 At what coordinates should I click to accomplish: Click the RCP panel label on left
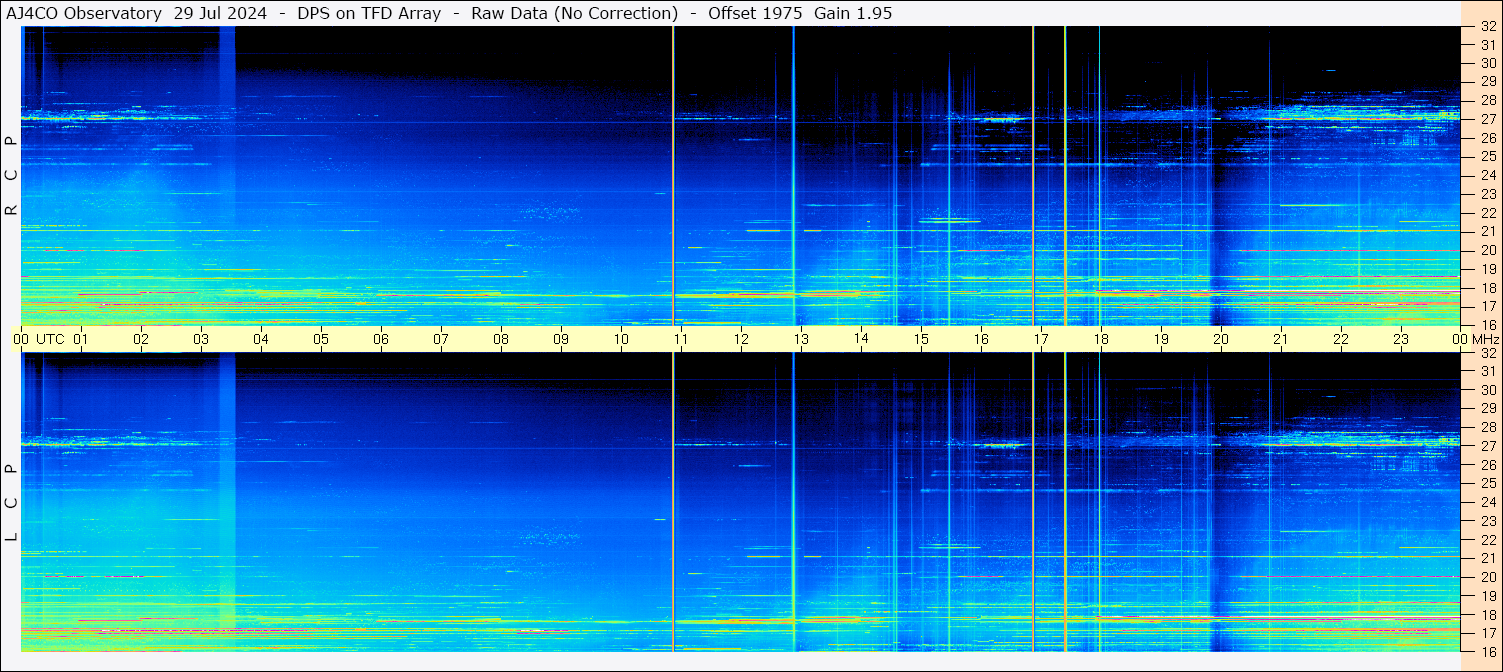[12, 175]
